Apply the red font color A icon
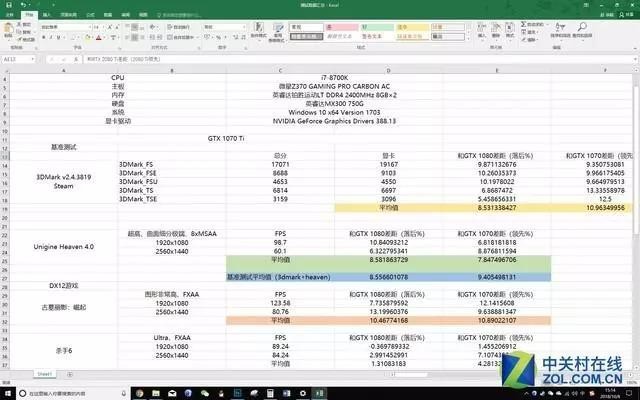640x400 pixels. [98, 38]
